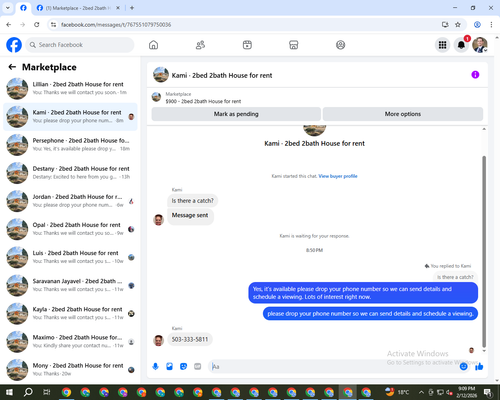Open the account profile picture menu
500x400 pixels.
(x=480, y=45)
